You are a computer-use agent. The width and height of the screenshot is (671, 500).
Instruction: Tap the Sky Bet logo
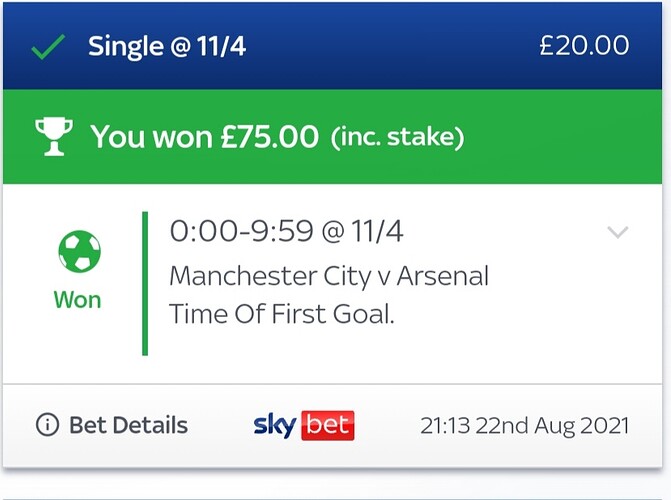coord(304,425)
